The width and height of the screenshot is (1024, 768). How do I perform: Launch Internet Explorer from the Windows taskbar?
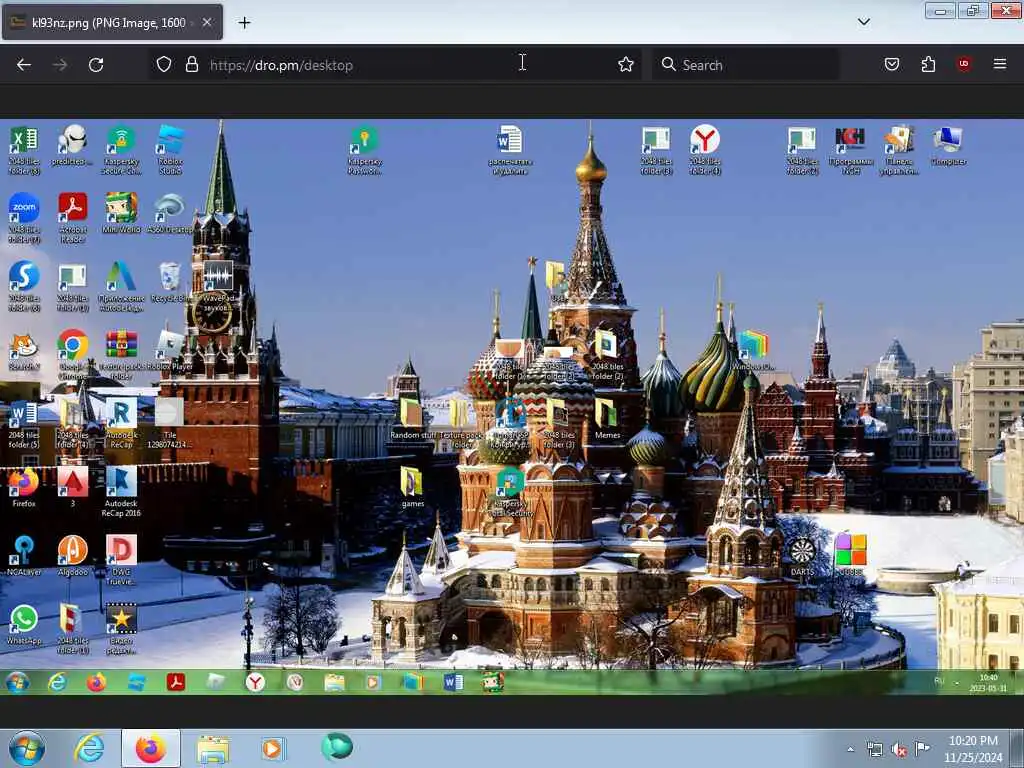point(89,748)
